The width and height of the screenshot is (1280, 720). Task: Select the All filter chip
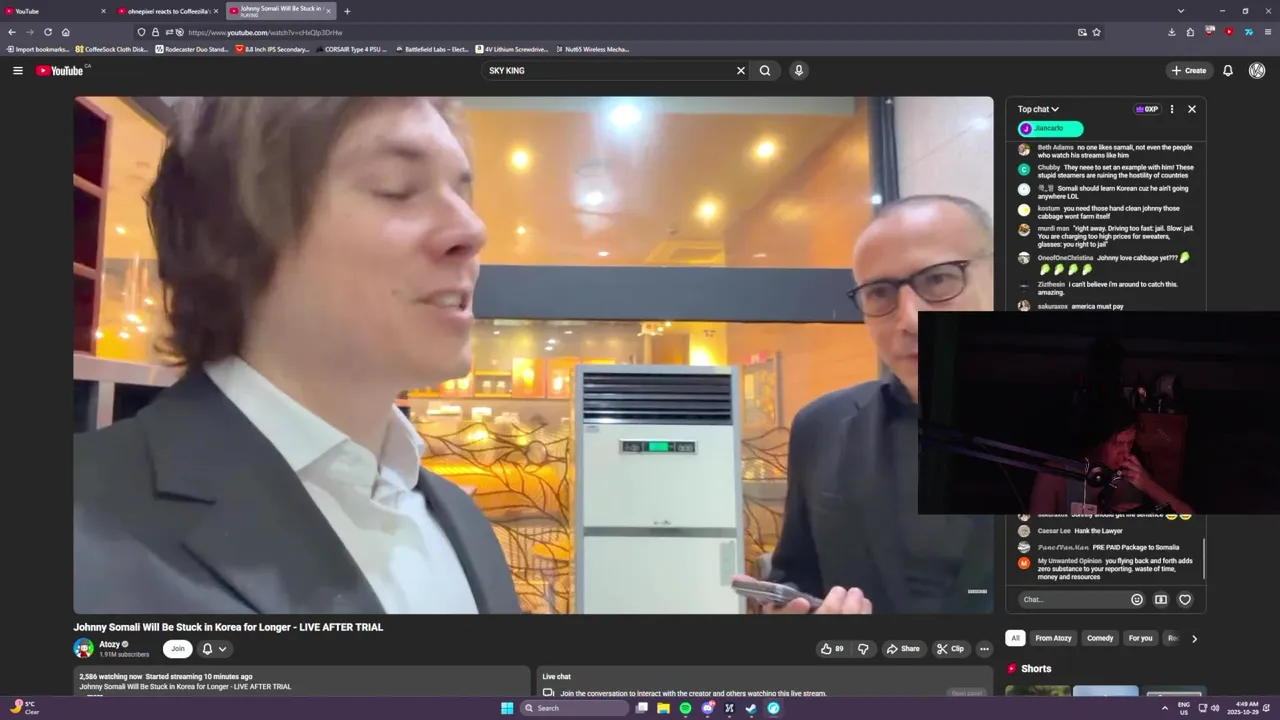coord(1015,638)
